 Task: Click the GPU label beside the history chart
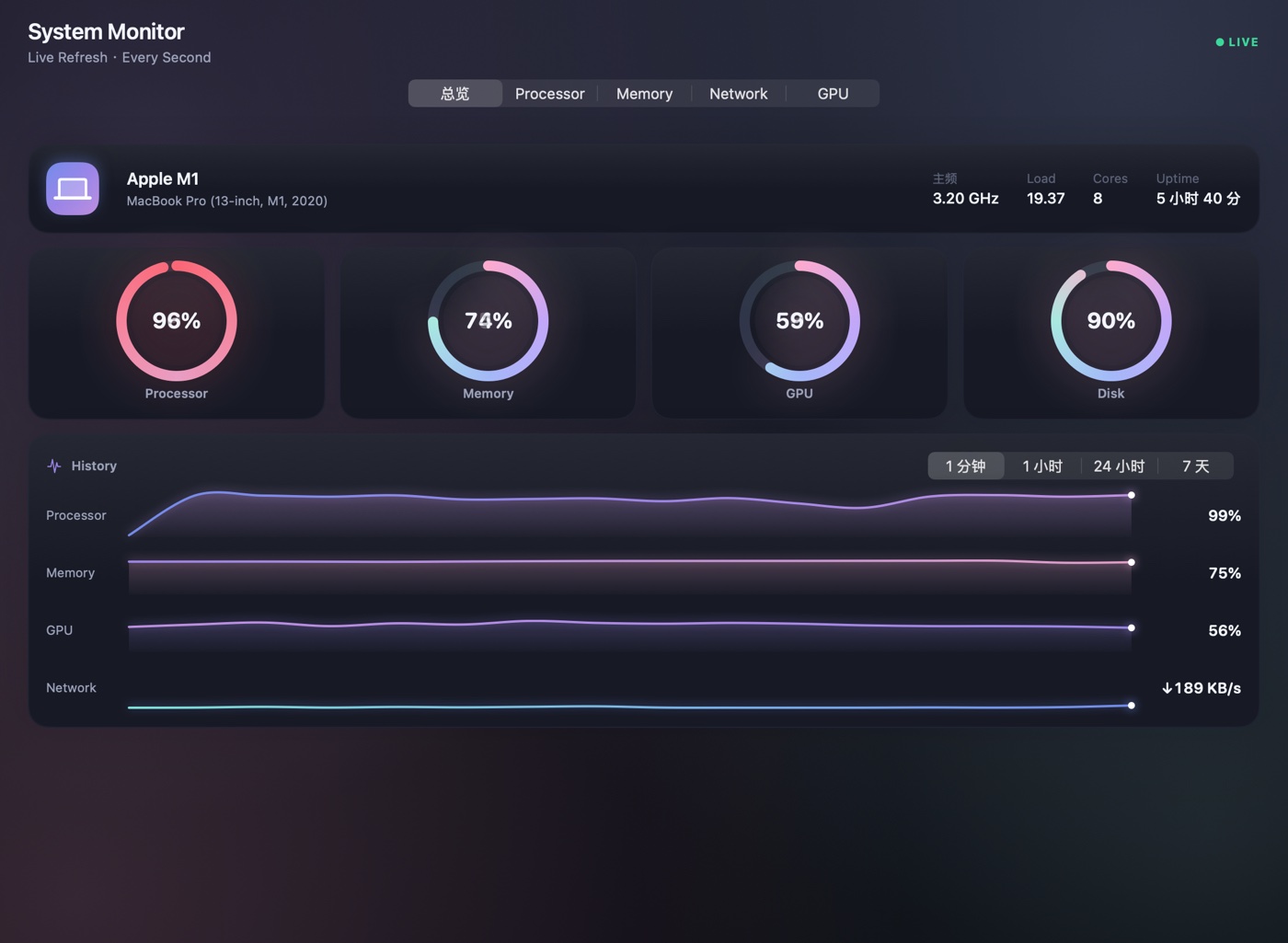(60, 630)
